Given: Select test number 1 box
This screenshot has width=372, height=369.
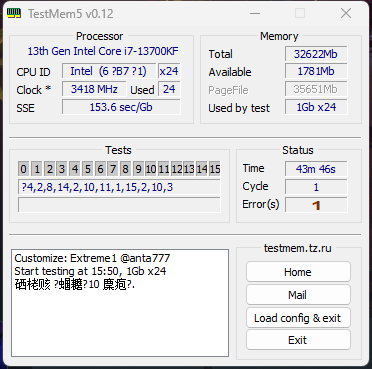Looking at the screenshot, I should [x=37, y=169].
